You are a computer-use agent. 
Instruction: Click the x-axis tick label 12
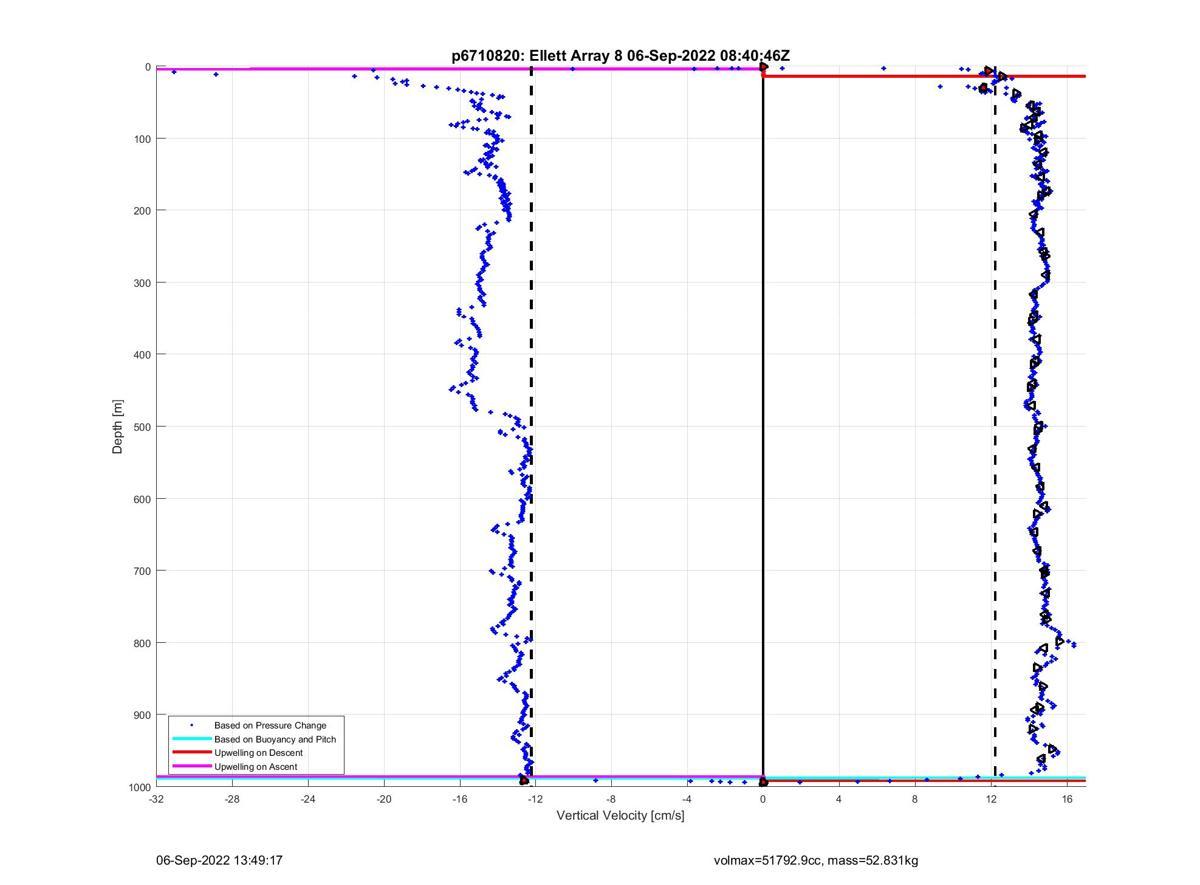coord(991,799)
